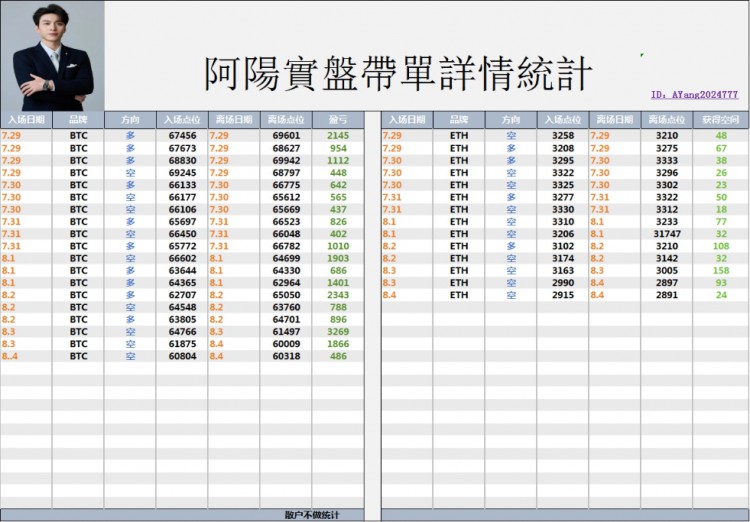Select BTC exit price cell 65612
The image size is (750, 522).
tap(286, 197)
